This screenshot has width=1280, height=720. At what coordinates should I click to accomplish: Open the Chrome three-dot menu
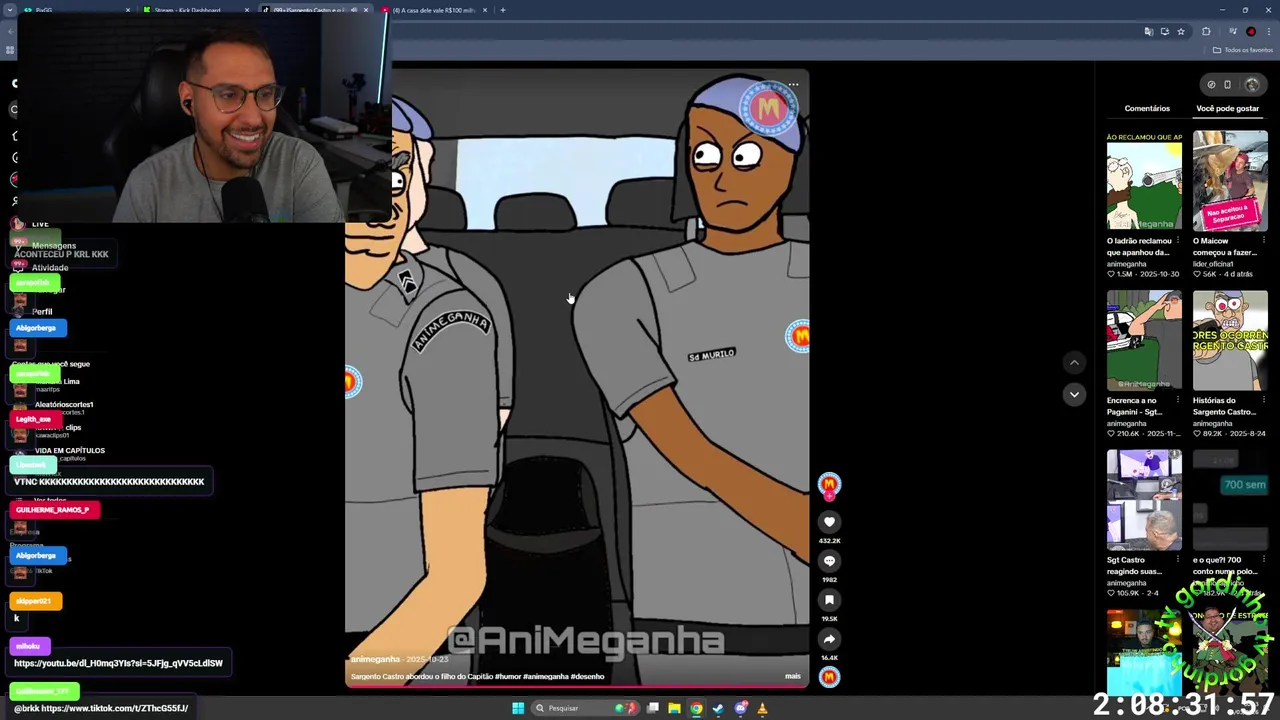[1268, 32]
